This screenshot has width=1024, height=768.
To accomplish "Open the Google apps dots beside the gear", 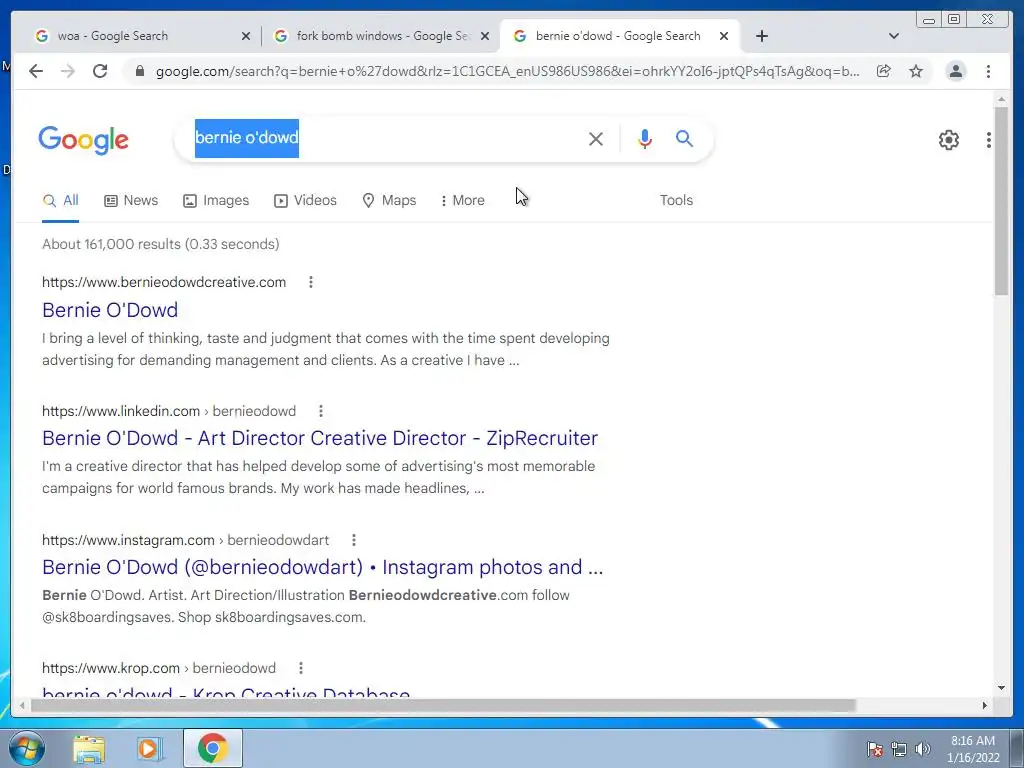I will click(989, 140).
